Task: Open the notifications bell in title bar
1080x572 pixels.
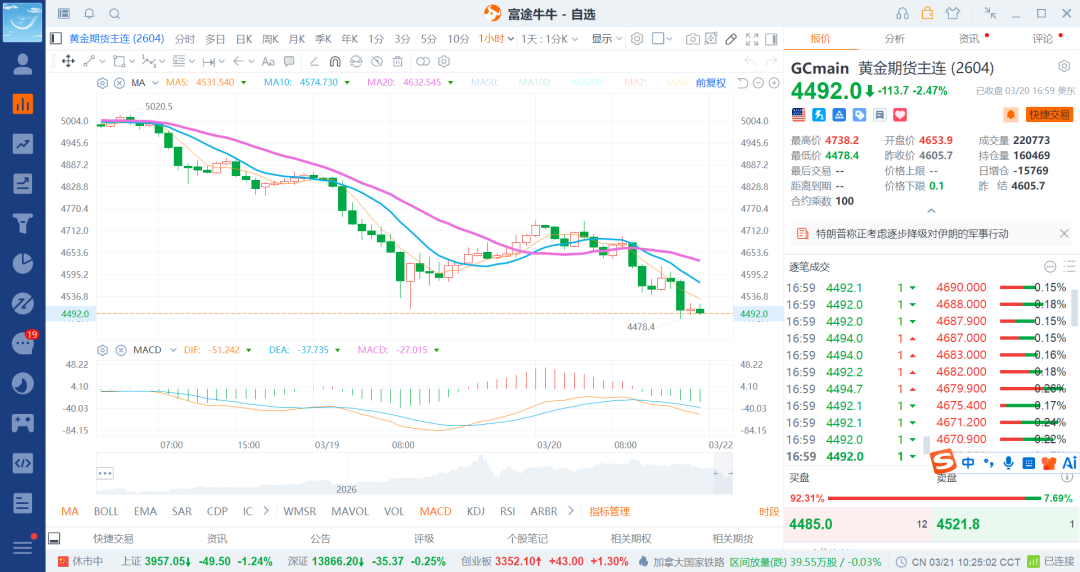Action: pyautogui.click(x=89, y=13)
